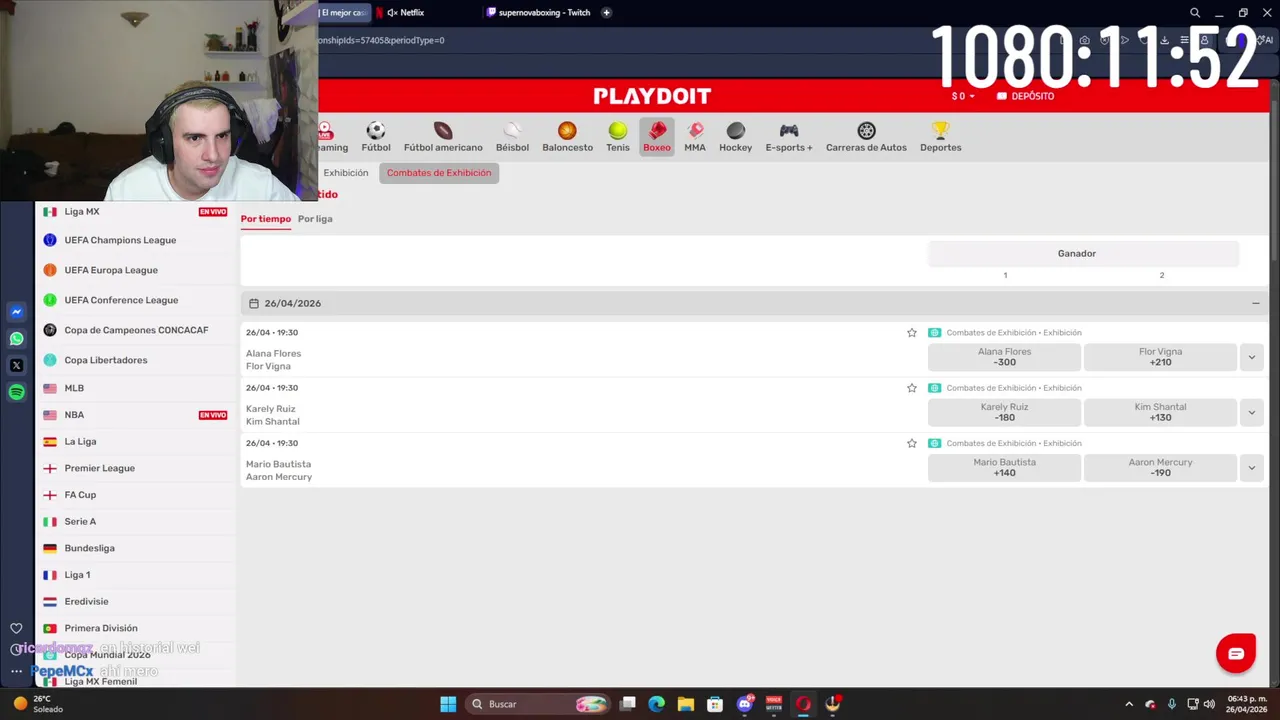Click the browser address bar URL
The height and width of the screenshot is (720, 1280).
pos(380,40)
